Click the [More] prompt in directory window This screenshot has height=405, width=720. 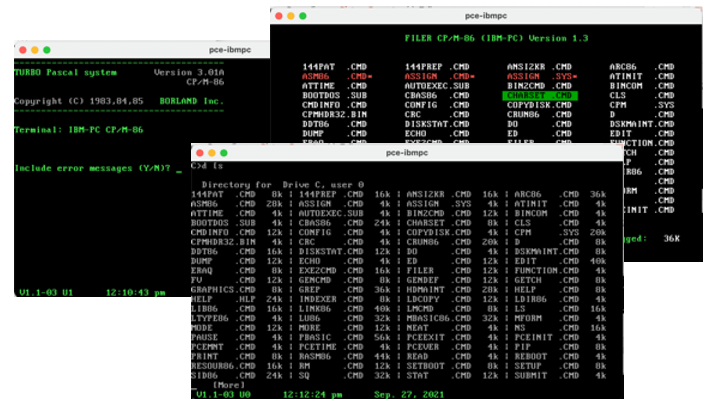(x=229, y=385)
